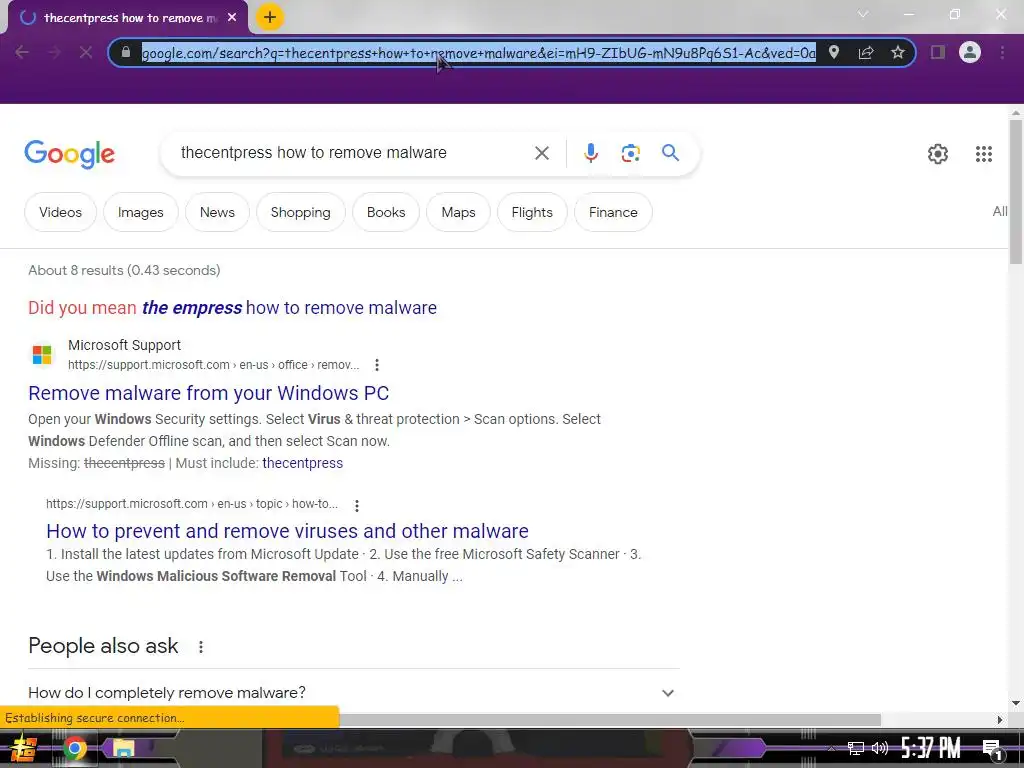1024x768 pixels.
Task: Click the Must include thecentpress link
Action: click(302, 463)
